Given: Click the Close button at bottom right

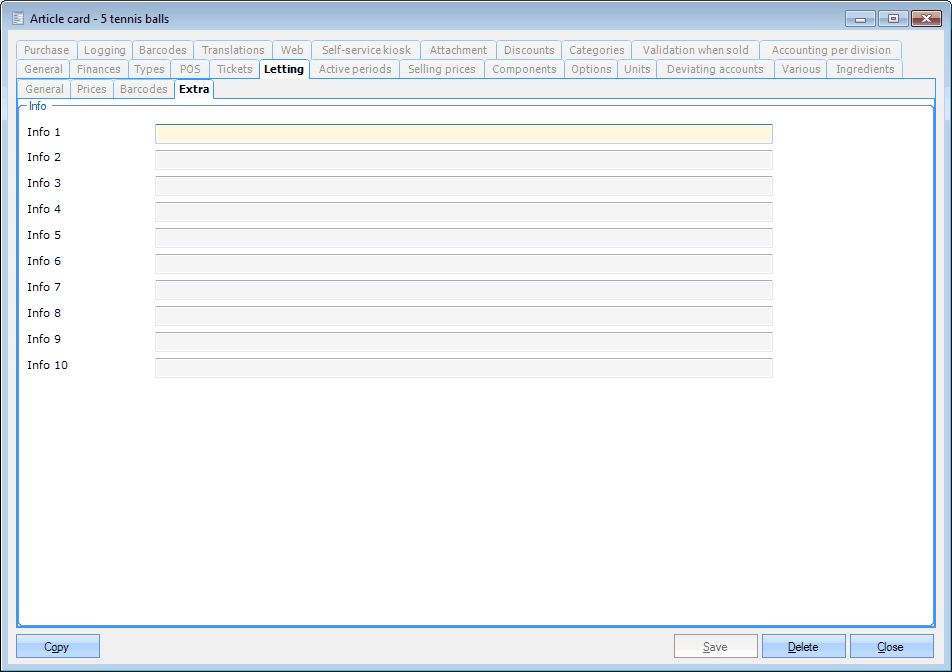Looking at the screenshot, I should click(x=891, y=647).
